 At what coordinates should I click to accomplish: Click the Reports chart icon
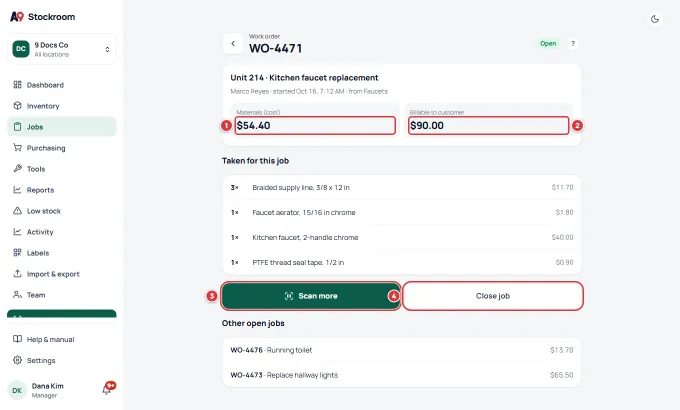(17, 190)
